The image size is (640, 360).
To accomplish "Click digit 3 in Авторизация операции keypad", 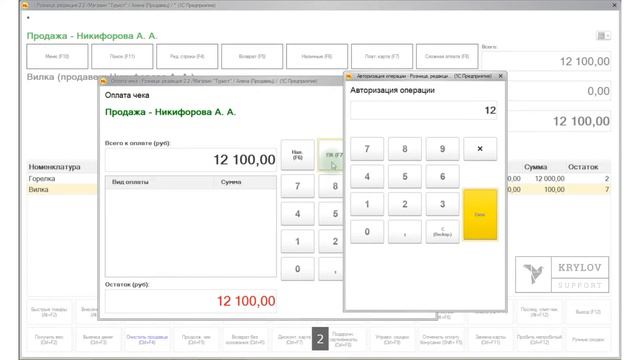I will (442, 204).
